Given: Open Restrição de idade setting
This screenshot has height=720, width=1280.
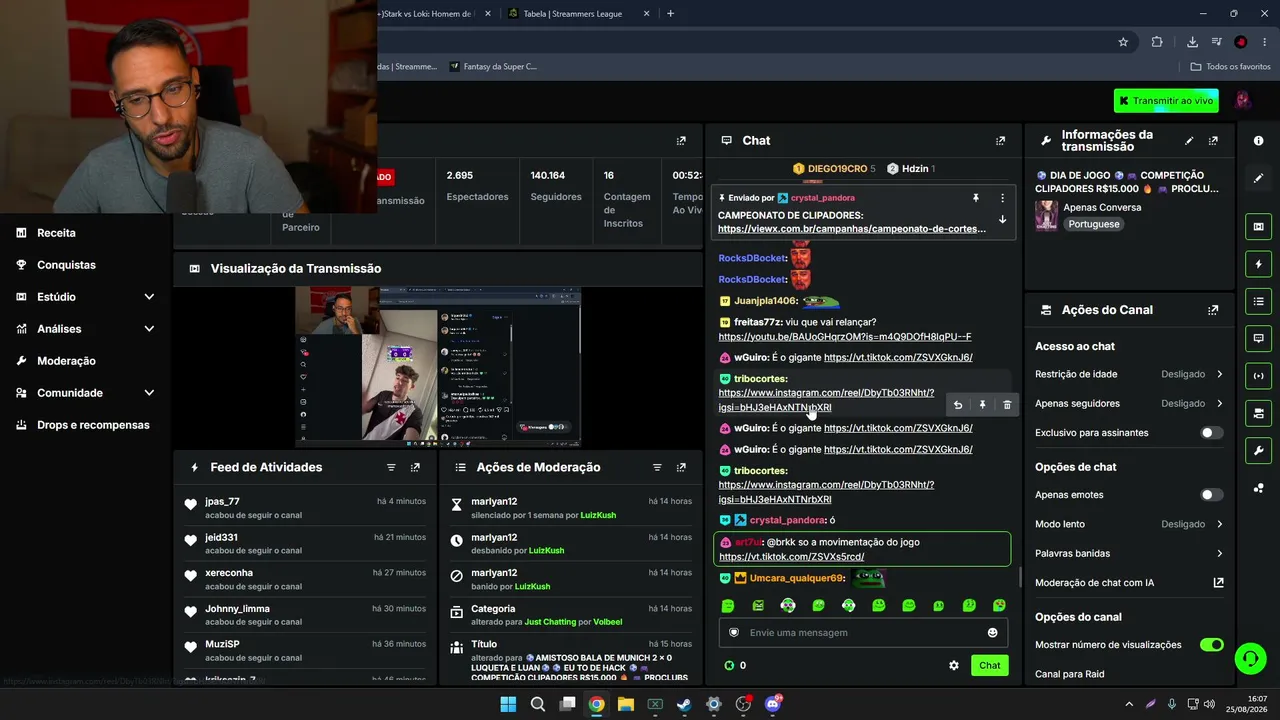Looking at the screenshot, I should pos(1129,374).
